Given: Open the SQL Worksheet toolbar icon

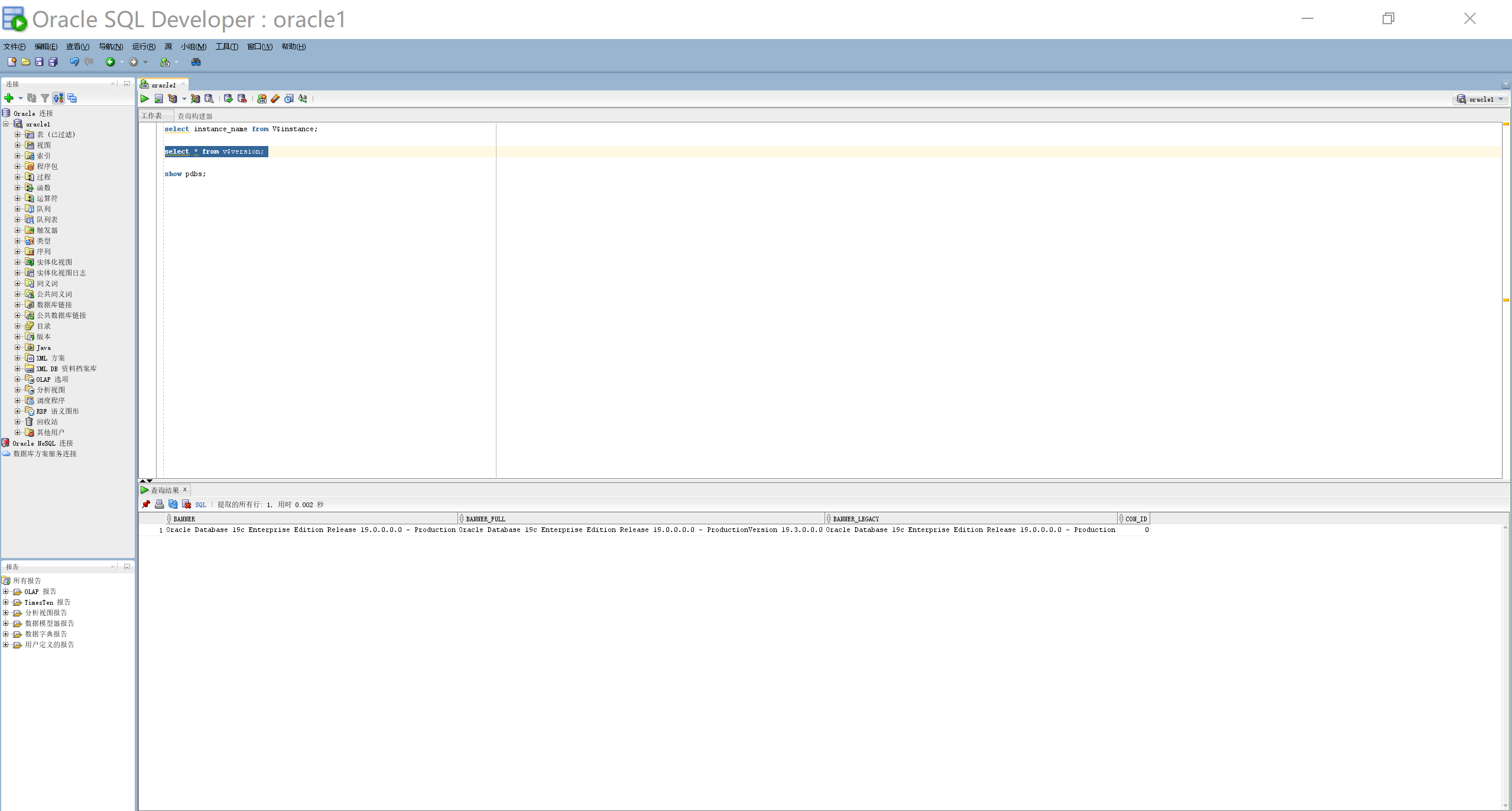Looking at the screenshot, I should click(165, 61).
